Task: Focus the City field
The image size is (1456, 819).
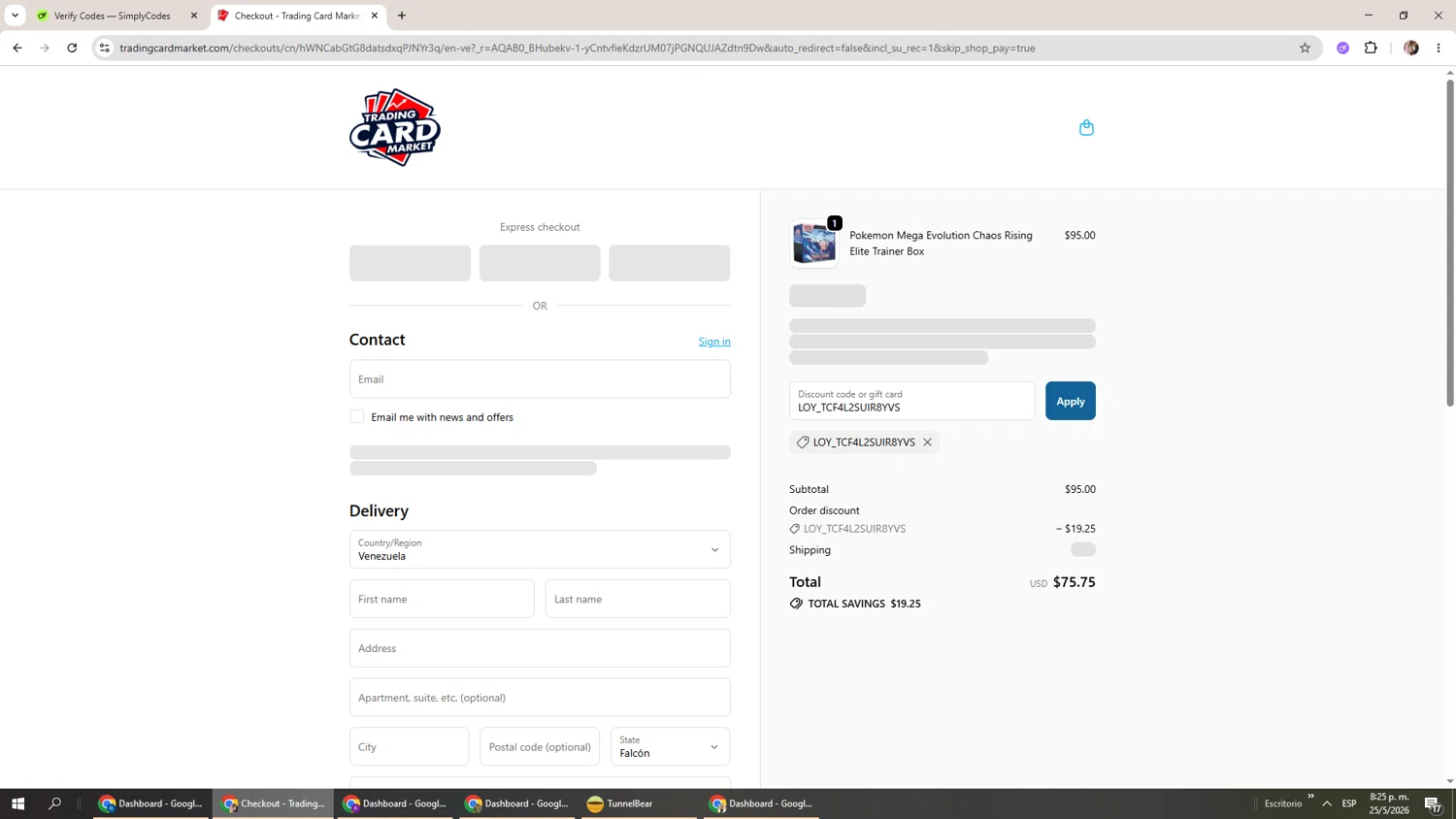Action: point(410,747)
